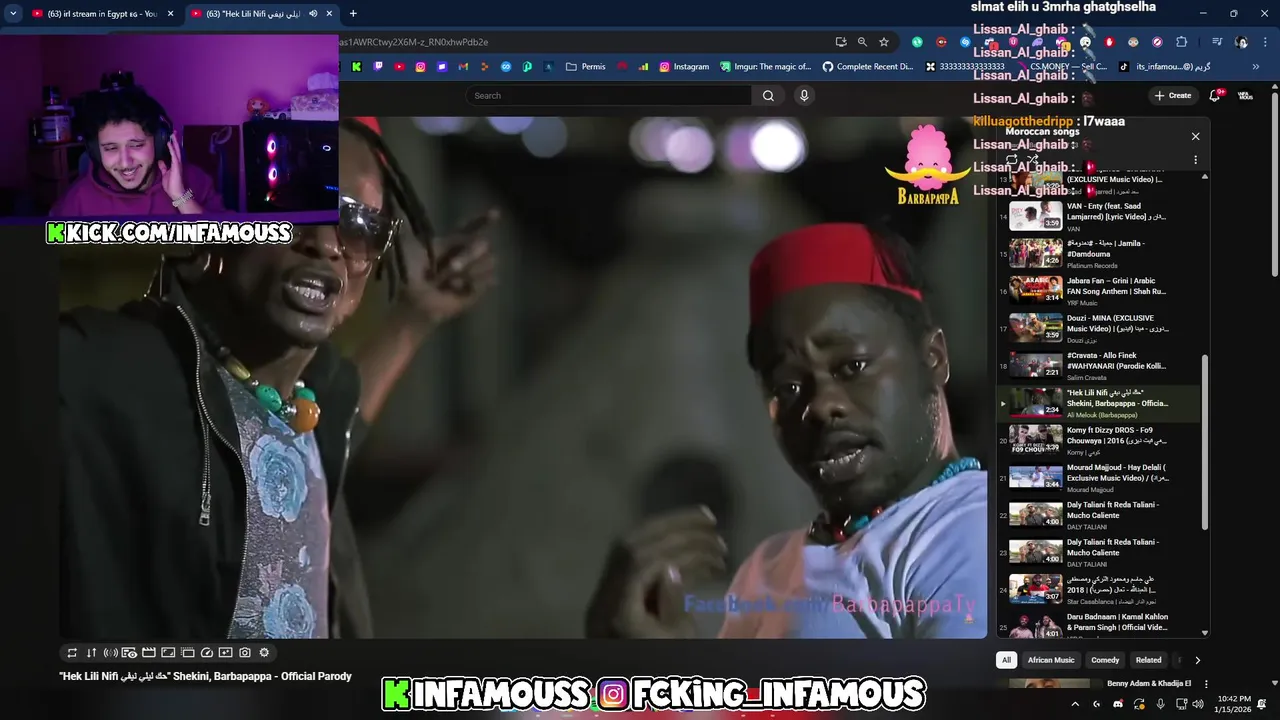Open the Twitch bookmark icon
Image resolution: width=1280 pixels, height=720 pixels.
(378, 67)
